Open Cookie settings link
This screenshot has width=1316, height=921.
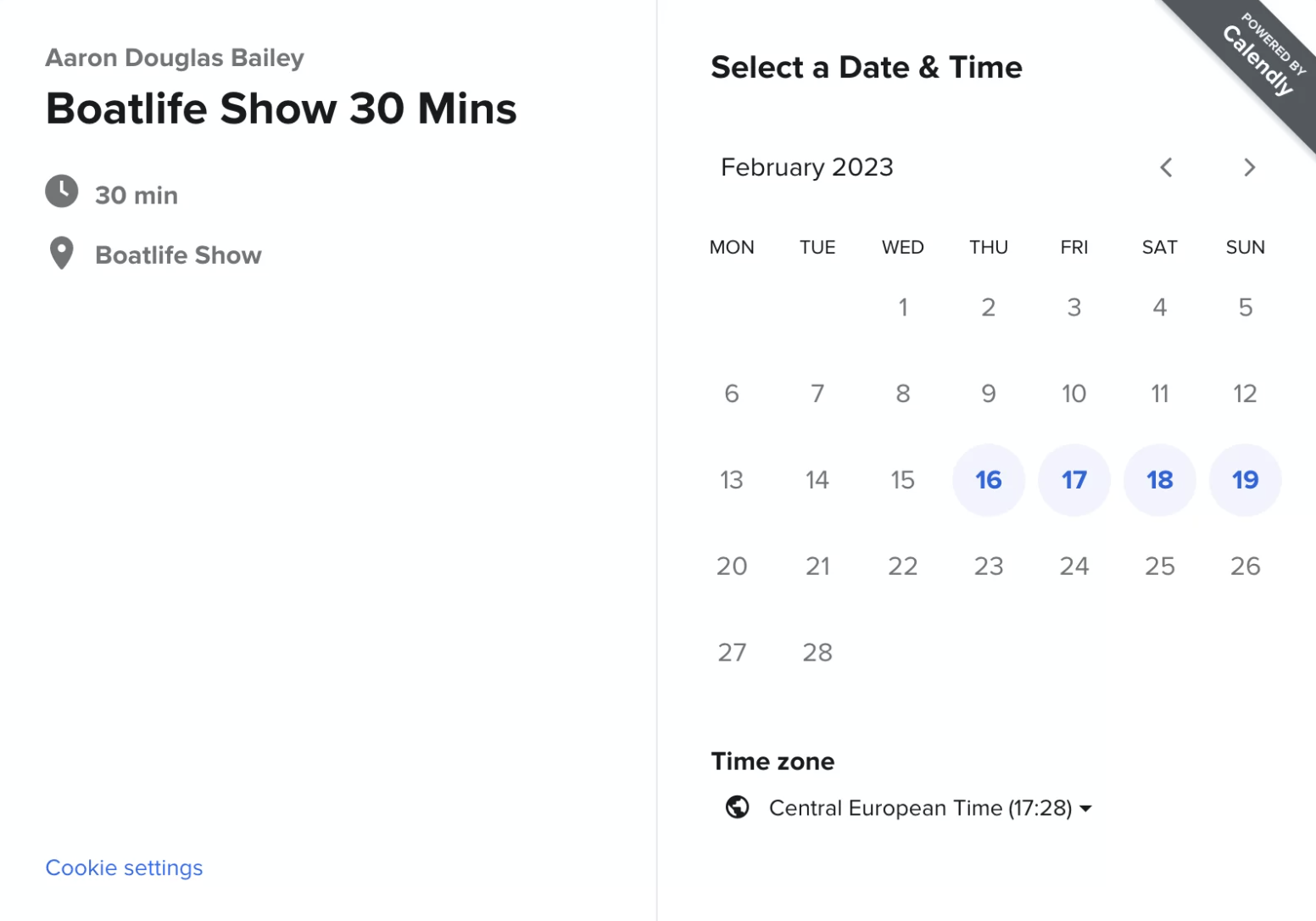pyautogui.click(x=124, y=868)
